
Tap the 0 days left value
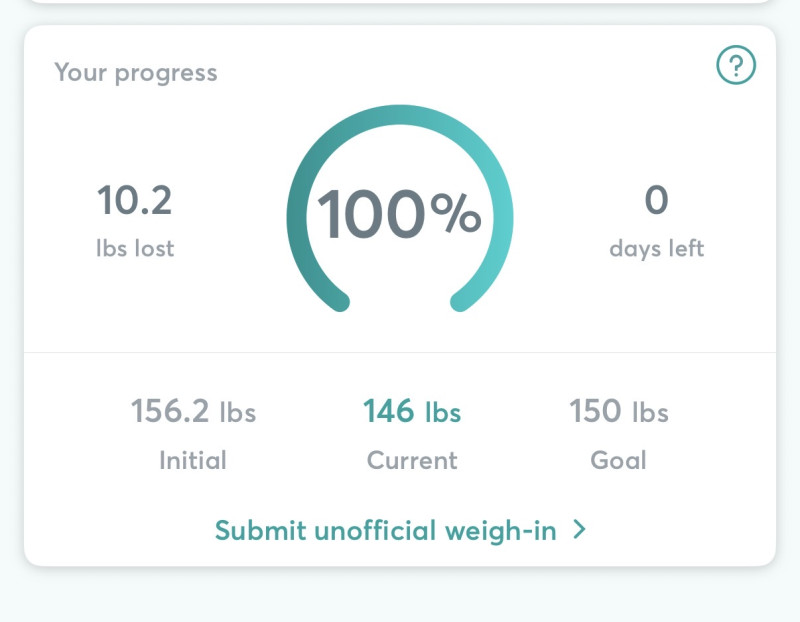656,201
